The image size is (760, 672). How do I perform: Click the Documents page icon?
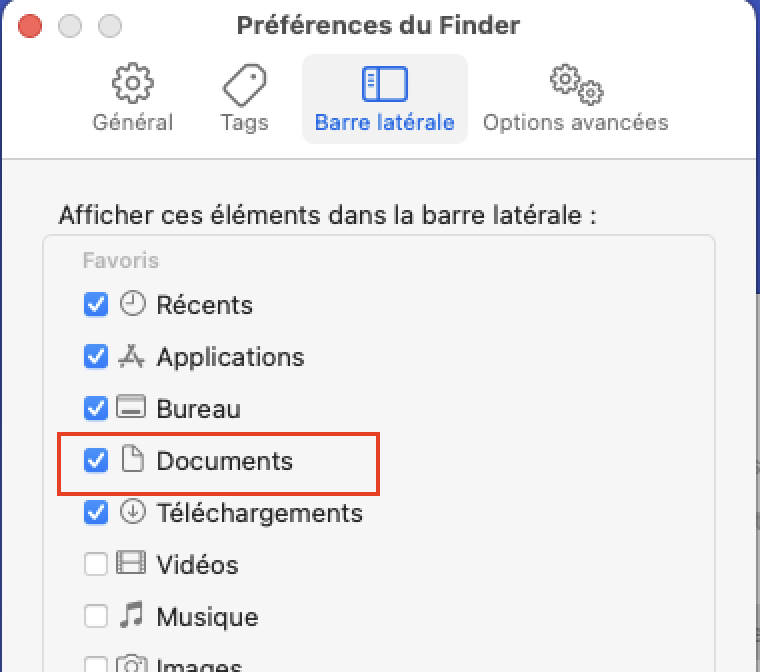coord(132,460)
